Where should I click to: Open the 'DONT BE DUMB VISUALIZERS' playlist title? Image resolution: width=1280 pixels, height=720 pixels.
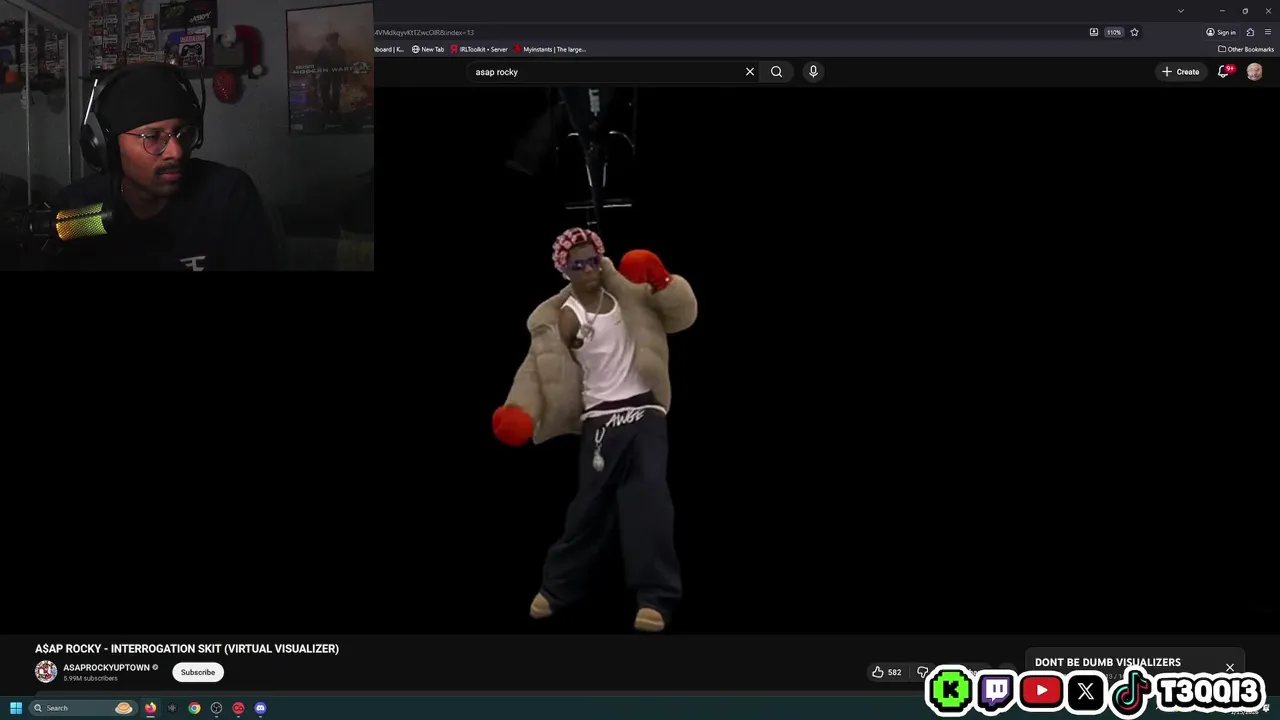click(1107, 662)
